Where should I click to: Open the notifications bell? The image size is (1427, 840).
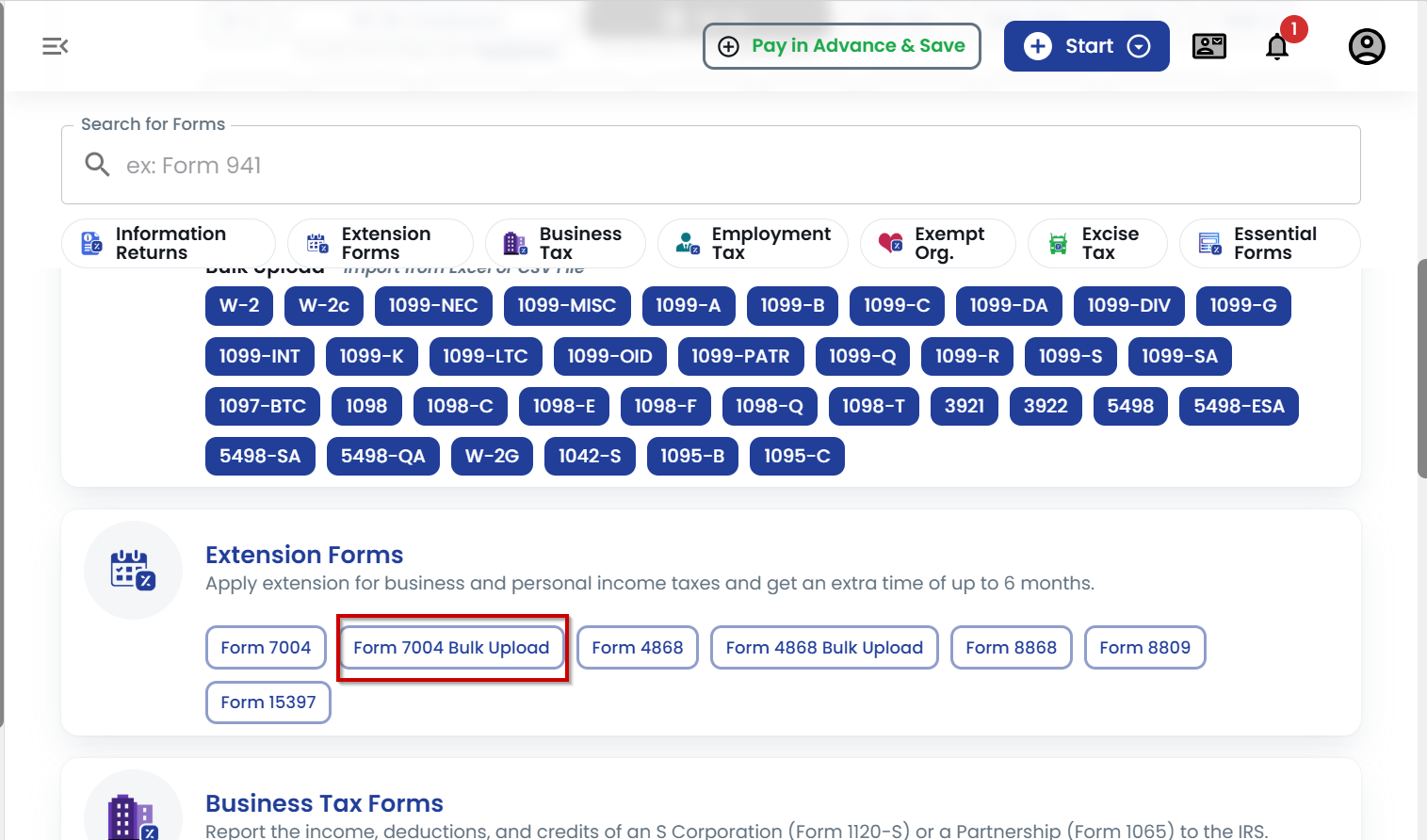[1277, 46]
